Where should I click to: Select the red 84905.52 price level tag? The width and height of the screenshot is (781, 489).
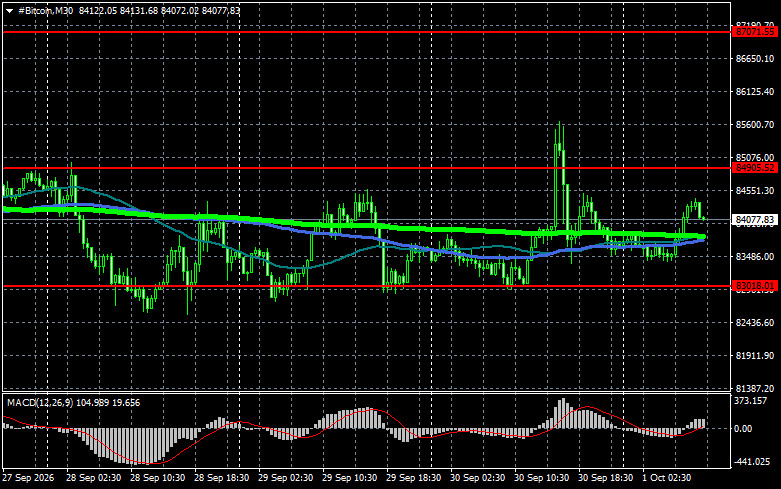(x=755, y=168)
